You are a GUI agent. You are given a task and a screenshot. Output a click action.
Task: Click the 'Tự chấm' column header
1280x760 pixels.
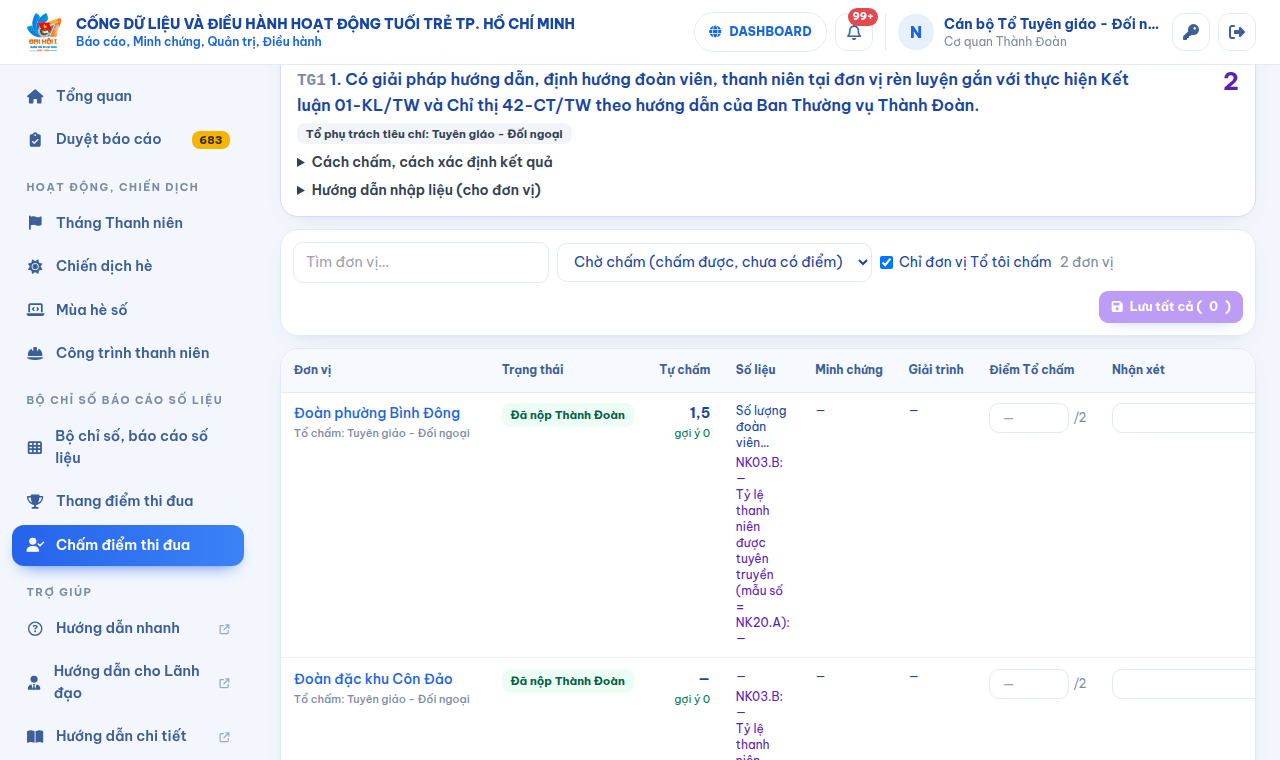pyautogui.click(x=685, y=370)
